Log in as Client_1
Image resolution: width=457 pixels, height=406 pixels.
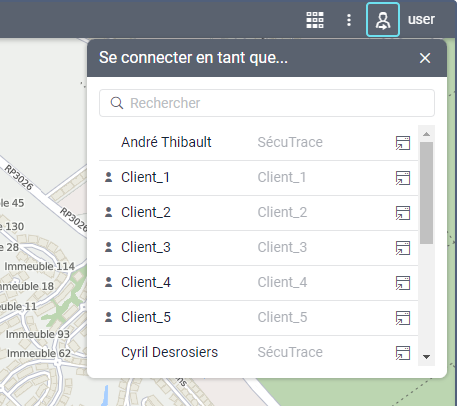[x=258, y=178]
